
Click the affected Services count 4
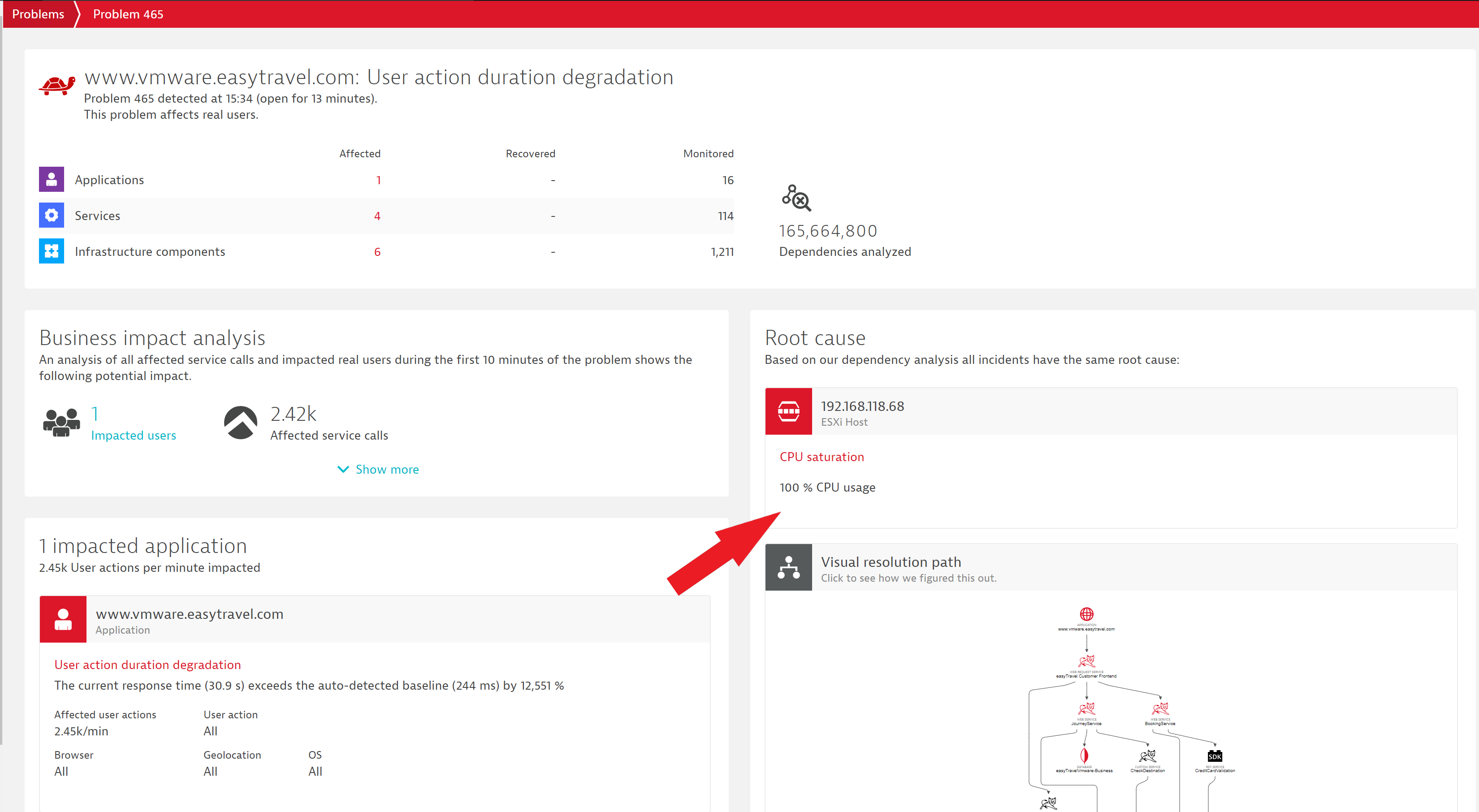[377, 216]
